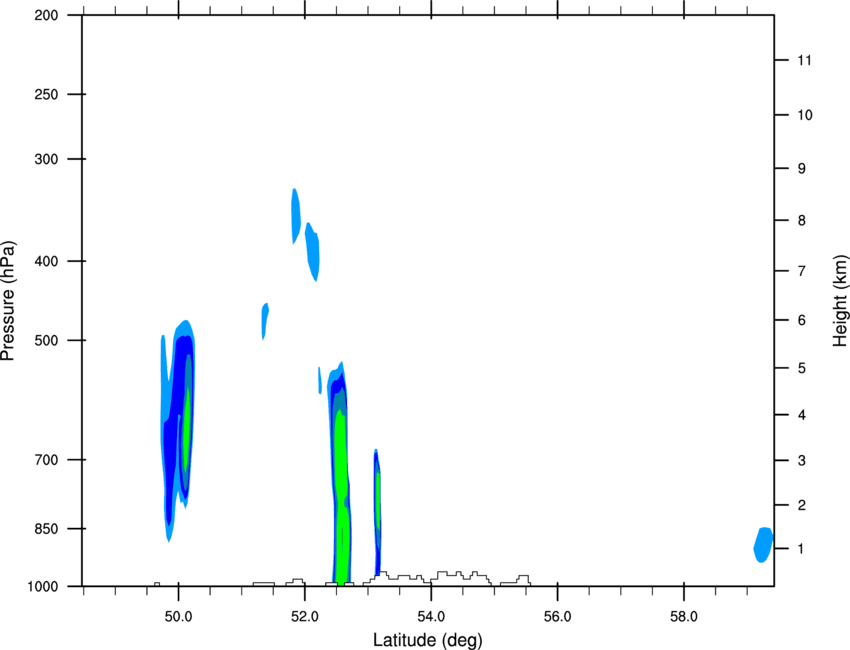Click the 5 km height tick label
850x650 pixels.
click(802, 368)
